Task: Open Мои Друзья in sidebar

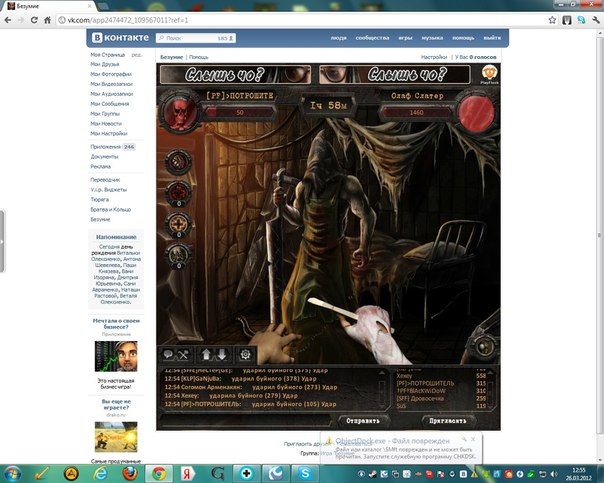Action: coord(105,64)
